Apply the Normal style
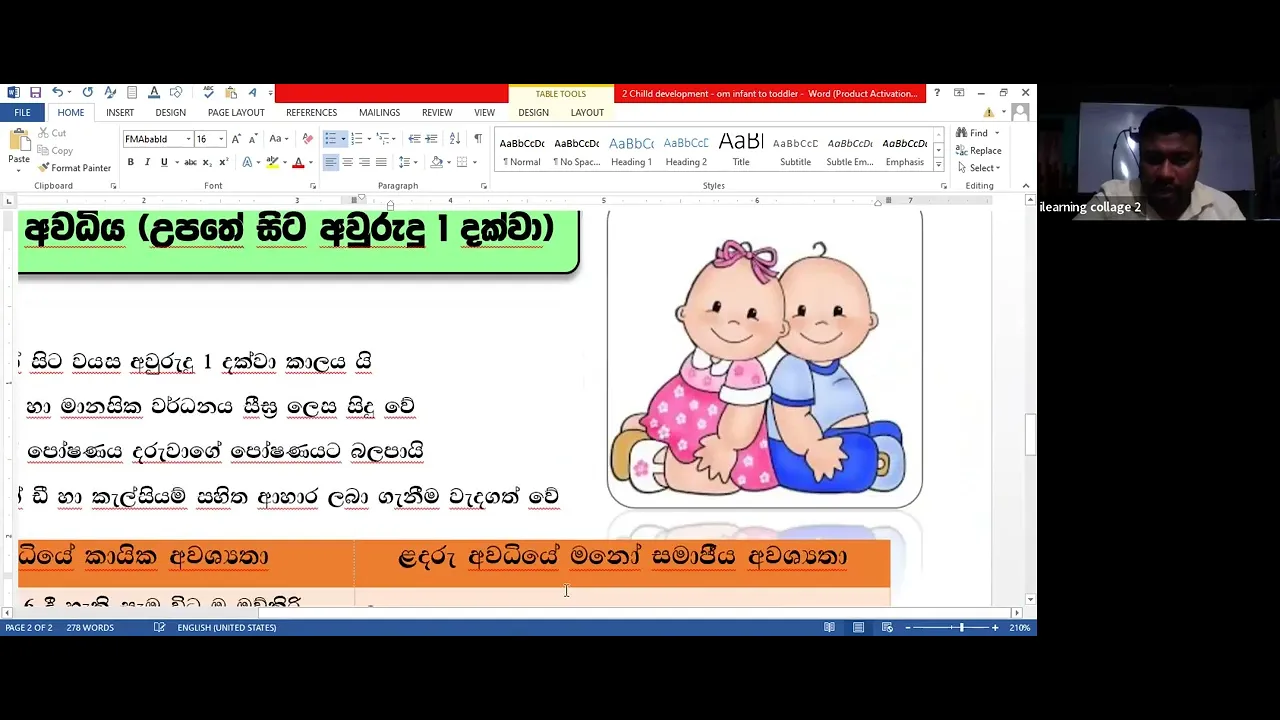The image size is (1280, 720). pos(522,148)
